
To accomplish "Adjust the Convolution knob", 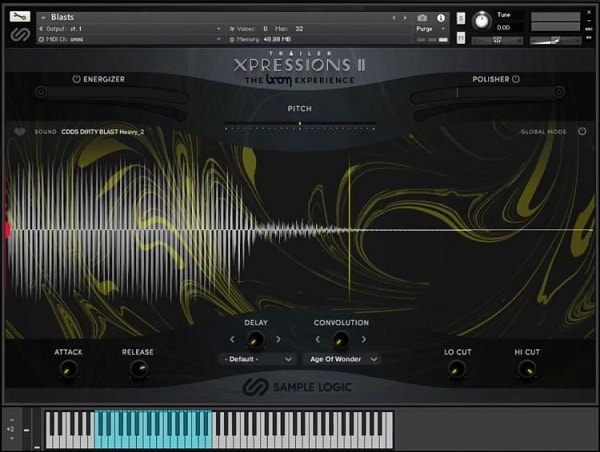I will 340,339.
